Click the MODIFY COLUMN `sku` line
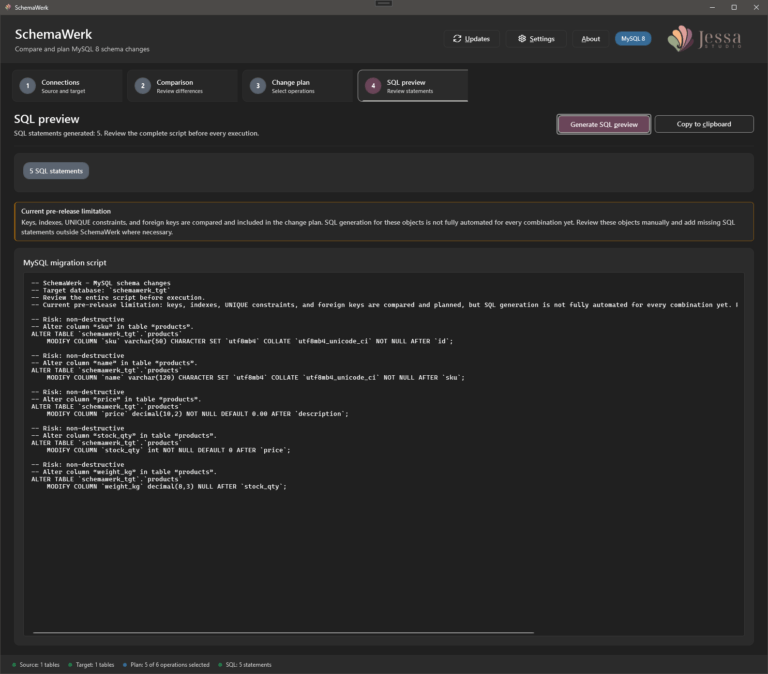The width and height of the screenshot is (768, 674). (x=250, y=341)
